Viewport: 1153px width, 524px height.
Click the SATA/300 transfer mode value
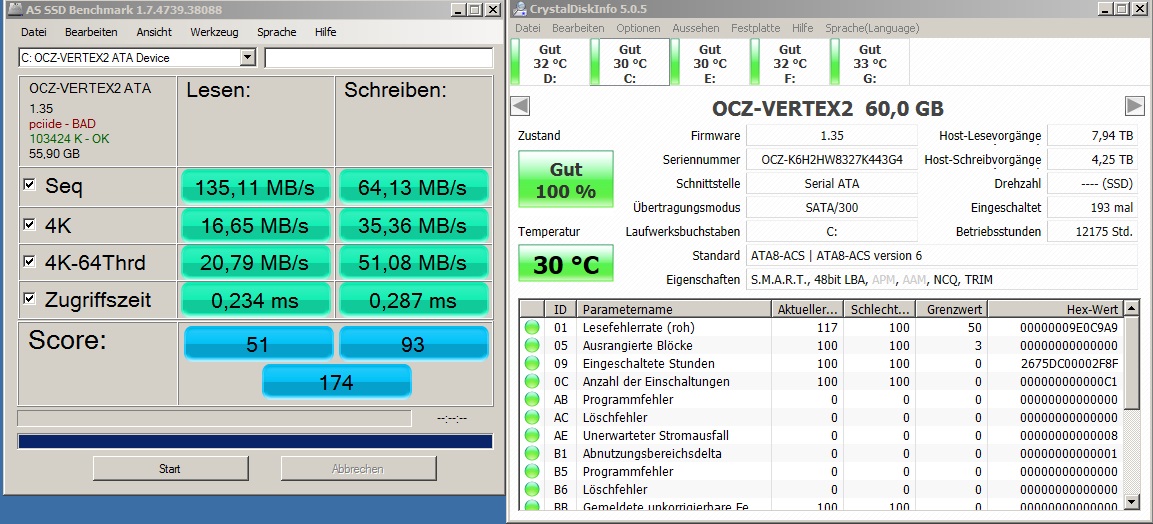coord(832,207)
